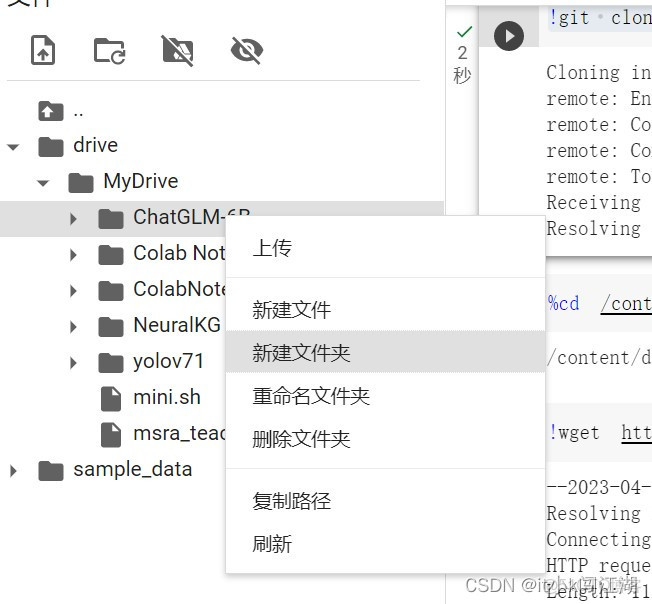Select 上传 in the context menu
The height and width of the screenshot is (604, 652).
(x=385, y=248)
